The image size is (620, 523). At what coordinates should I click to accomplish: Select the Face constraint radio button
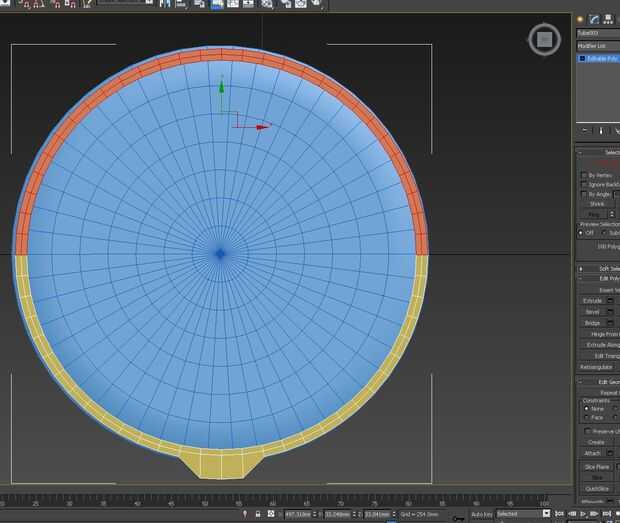pyautogui.click(x=586, y=418)
